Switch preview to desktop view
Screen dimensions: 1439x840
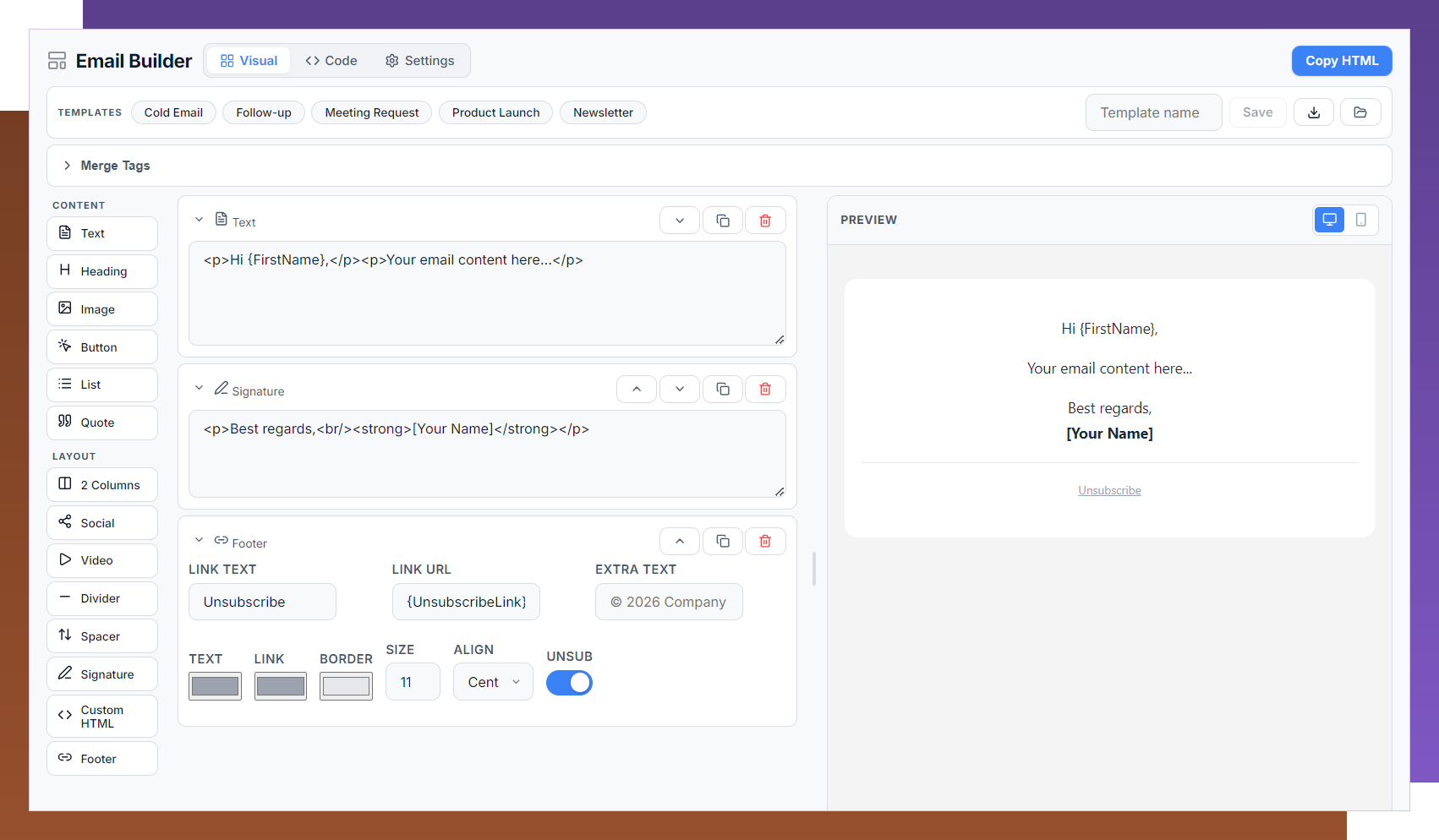pos(1329,220)
